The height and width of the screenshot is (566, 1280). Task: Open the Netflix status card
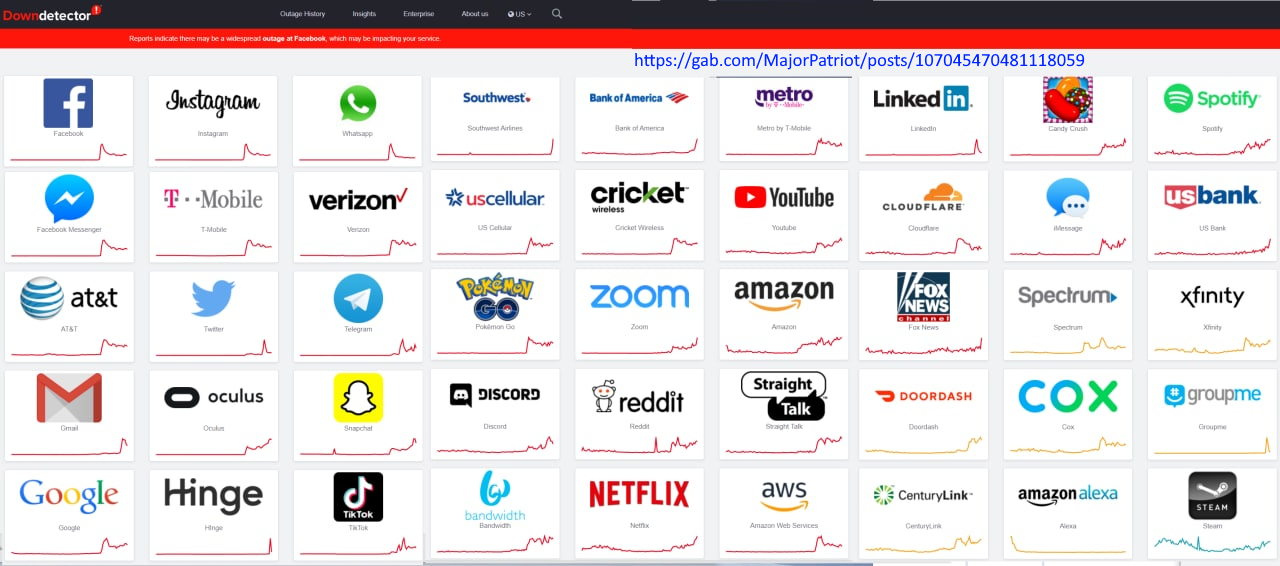pyautogui.click(x=639, y=513)
